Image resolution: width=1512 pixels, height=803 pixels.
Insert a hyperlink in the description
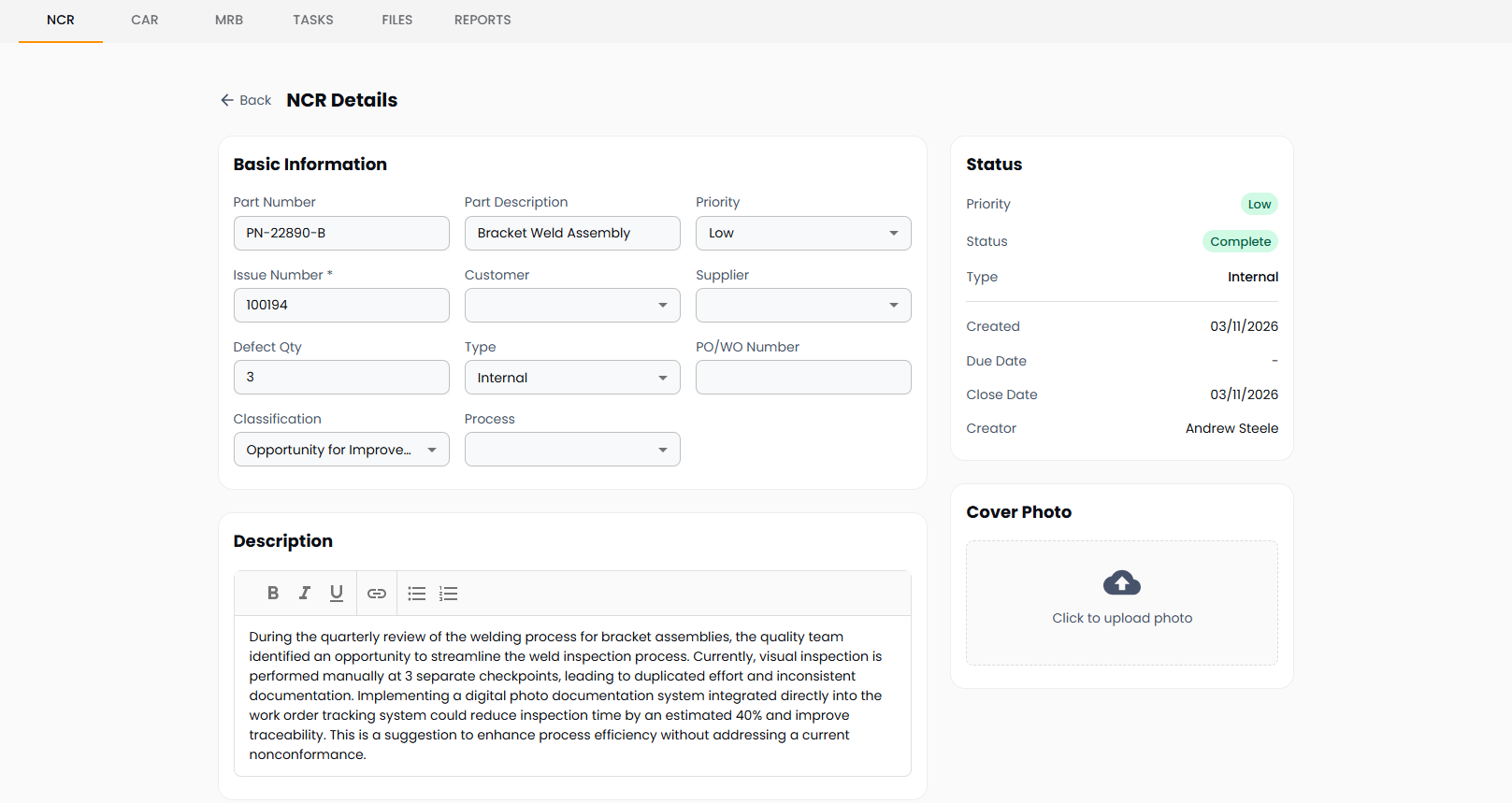(377, 594)
